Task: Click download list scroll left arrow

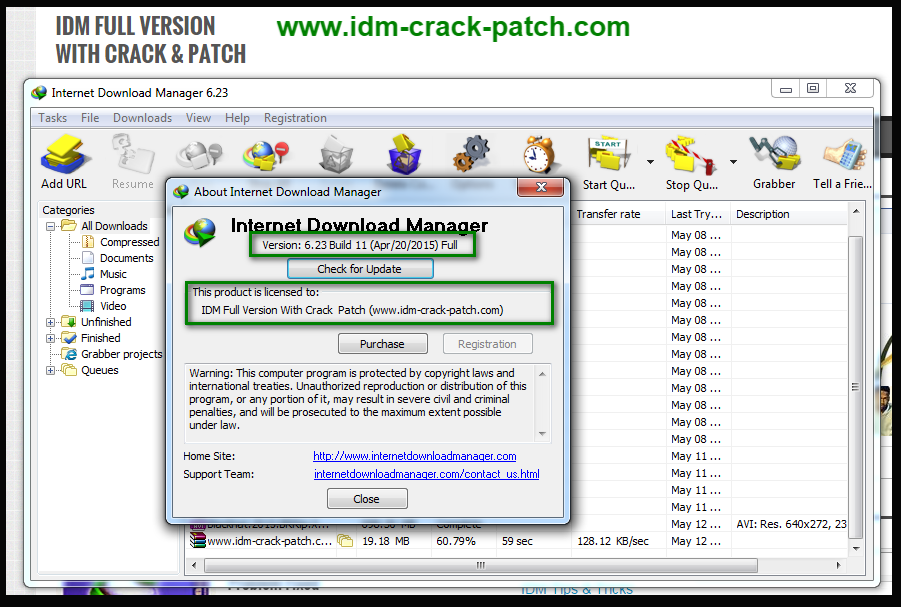Action: 194,565
